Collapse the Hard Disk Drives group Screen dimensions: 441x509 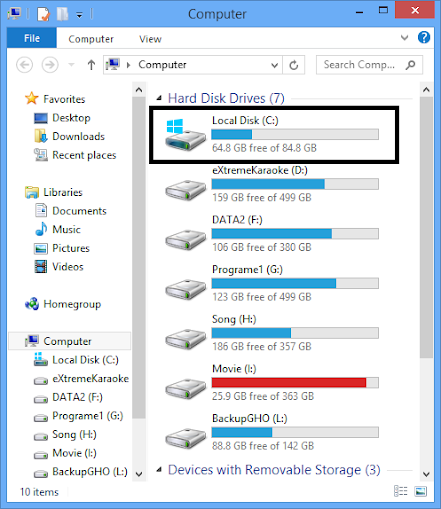159,98
